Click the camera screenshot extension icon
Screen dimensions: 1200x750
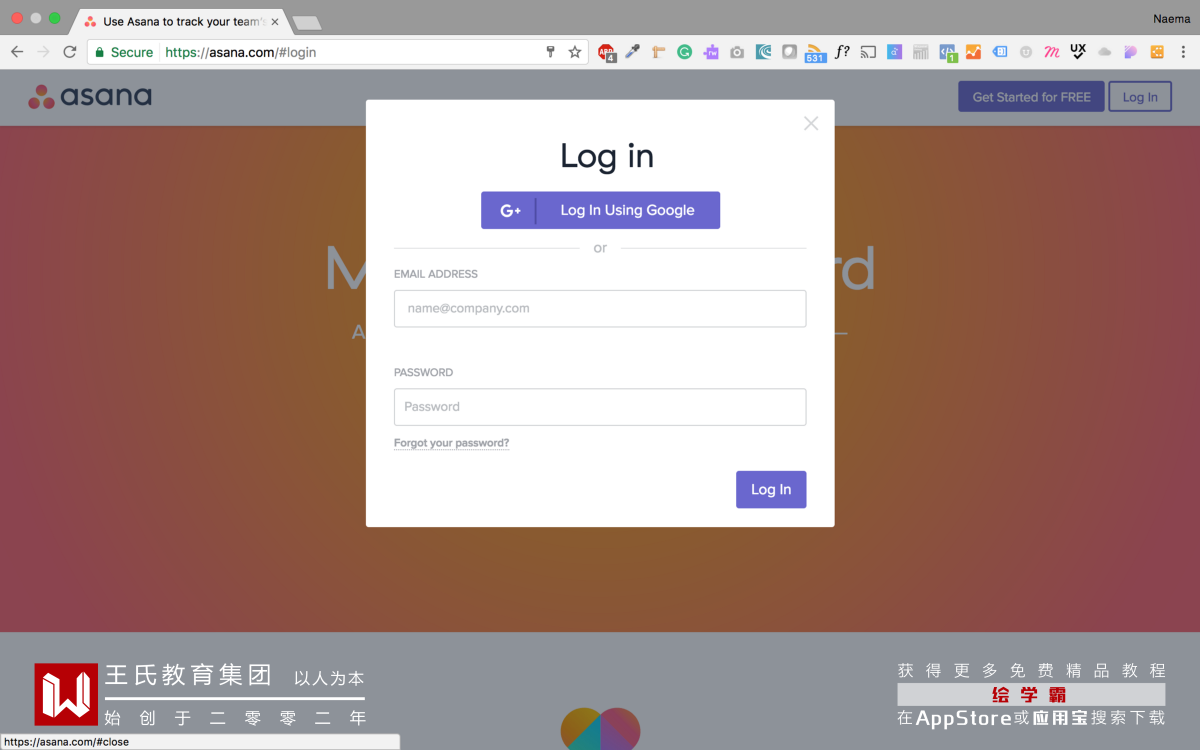(x=737, y=52)
